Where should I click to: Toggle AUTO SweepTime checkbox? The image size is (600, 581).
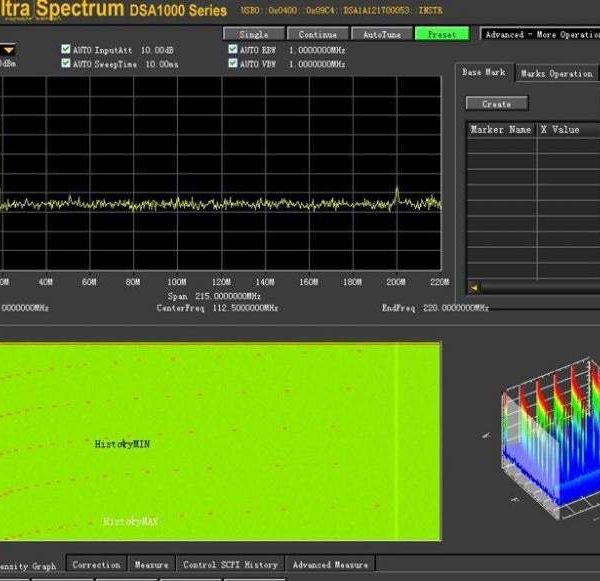coord(66,63)
